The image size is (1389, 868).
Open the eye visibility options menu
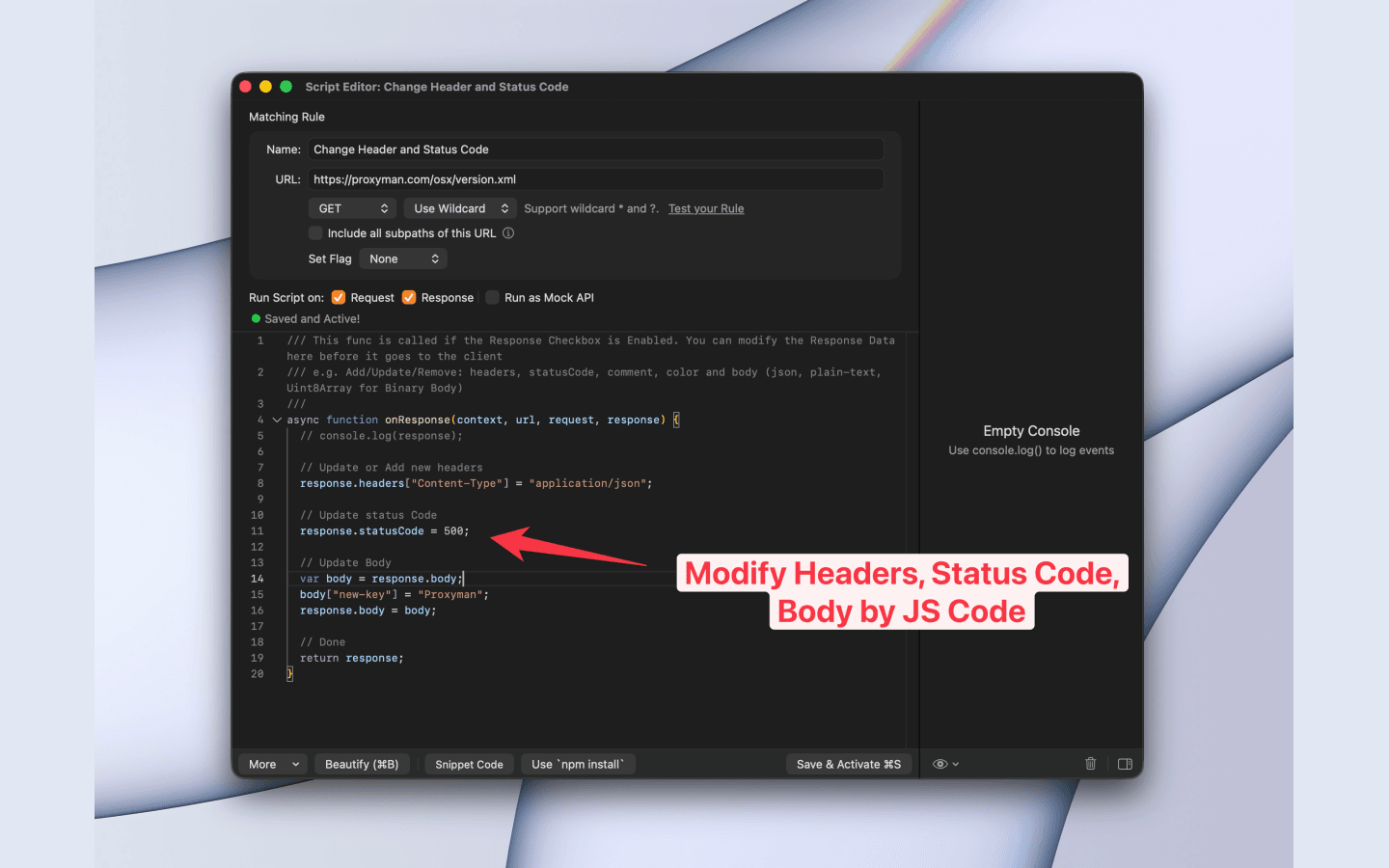[x=945, y=764]
